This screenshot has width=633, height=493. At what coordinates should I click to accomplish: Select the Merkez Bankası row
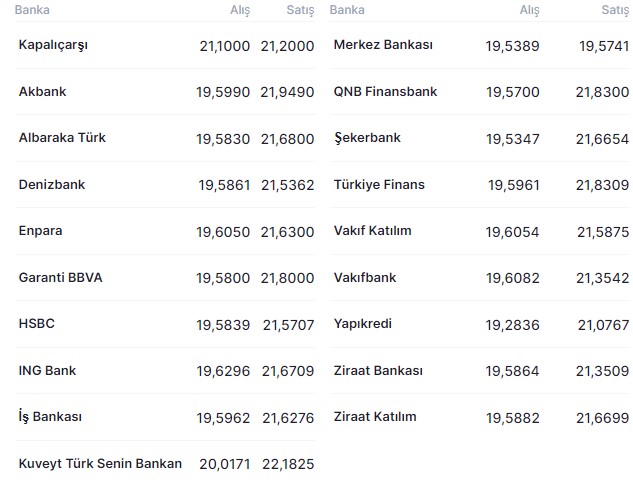point(382,46)
